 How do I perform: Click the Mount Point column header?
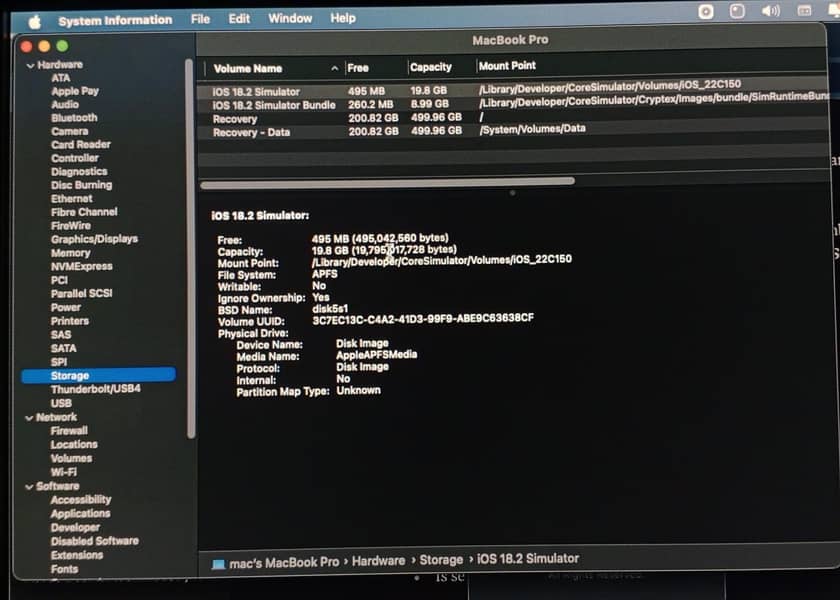pyautogui.click(x=507, y=65)
